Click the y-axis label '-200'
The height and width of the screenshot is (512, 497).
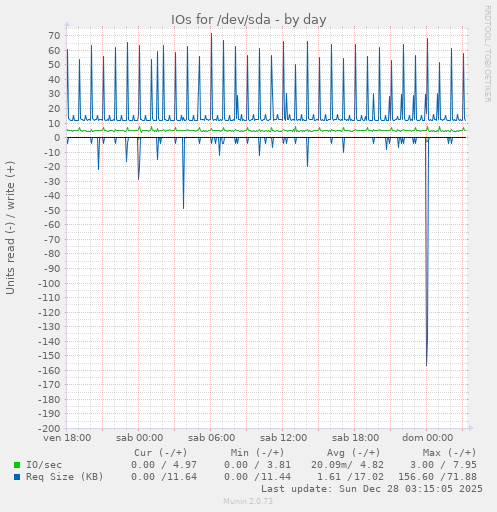coord(49,428)
